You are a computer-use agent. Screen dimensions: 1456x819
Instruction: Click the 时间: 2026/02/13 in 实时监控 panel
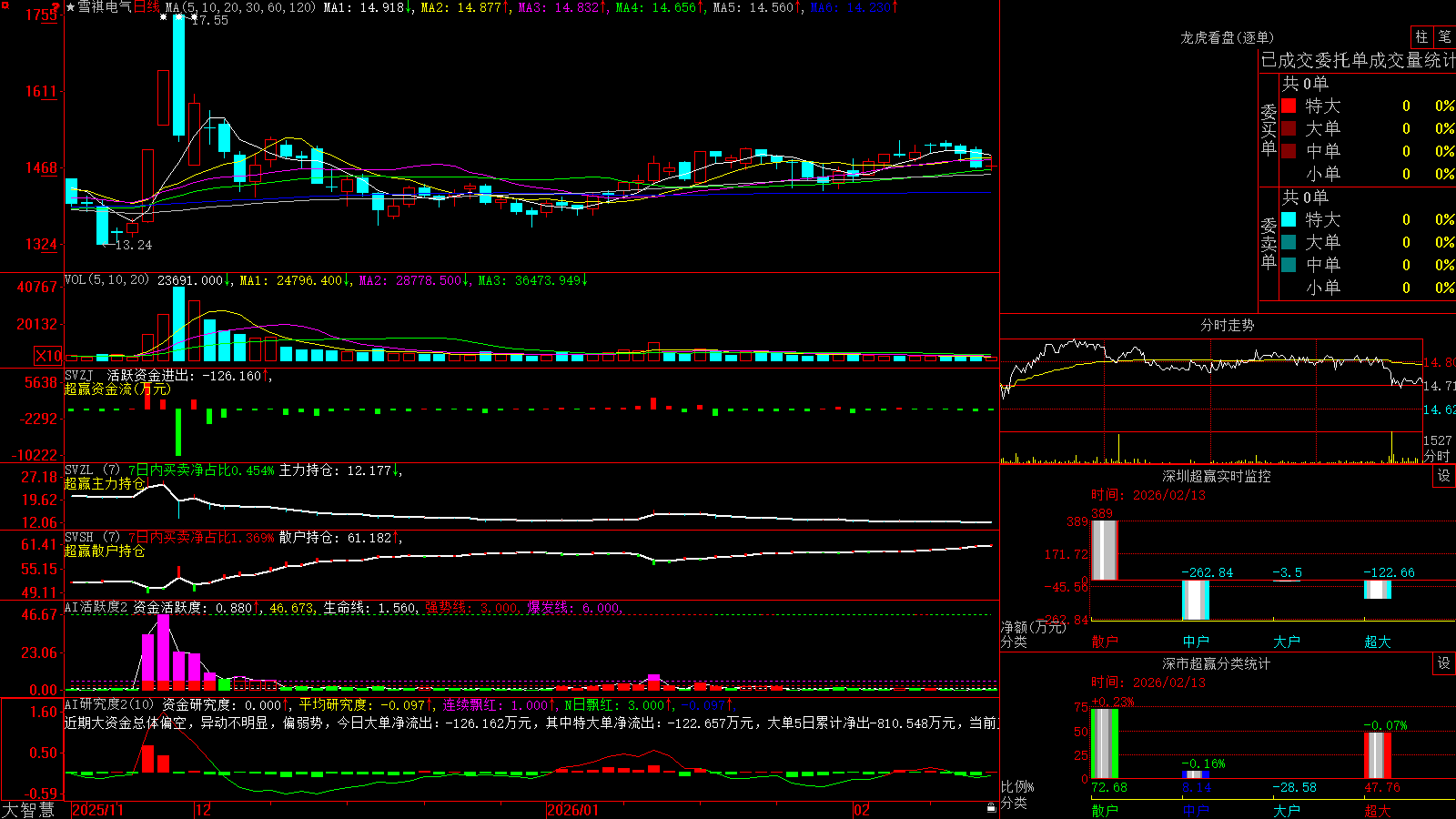[x=1148, y=495]
